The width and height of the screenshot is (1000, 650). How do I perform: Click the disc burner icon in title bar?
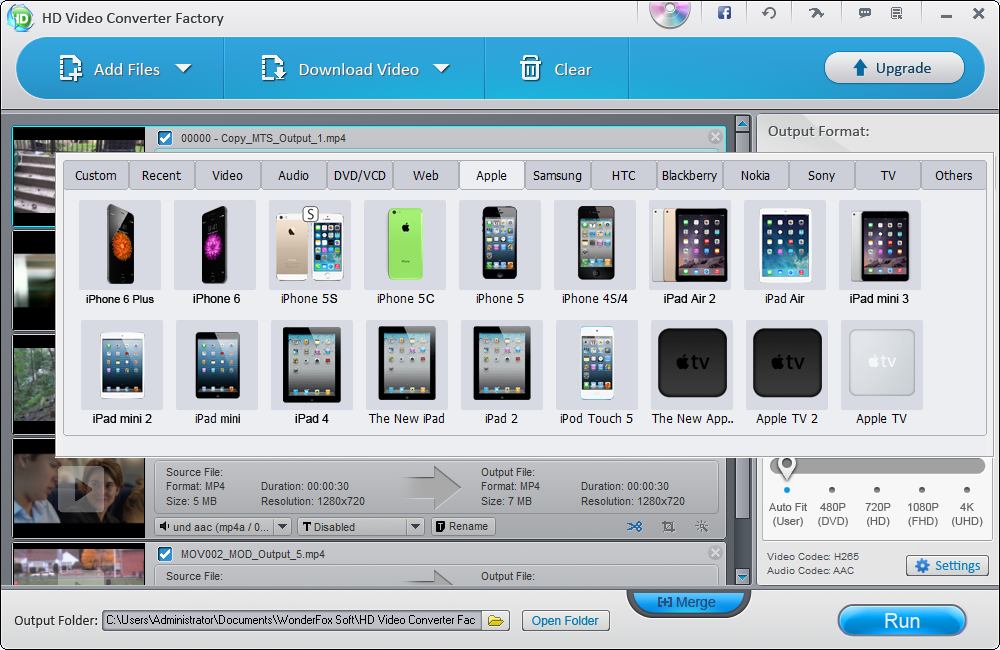click(670, 14)
